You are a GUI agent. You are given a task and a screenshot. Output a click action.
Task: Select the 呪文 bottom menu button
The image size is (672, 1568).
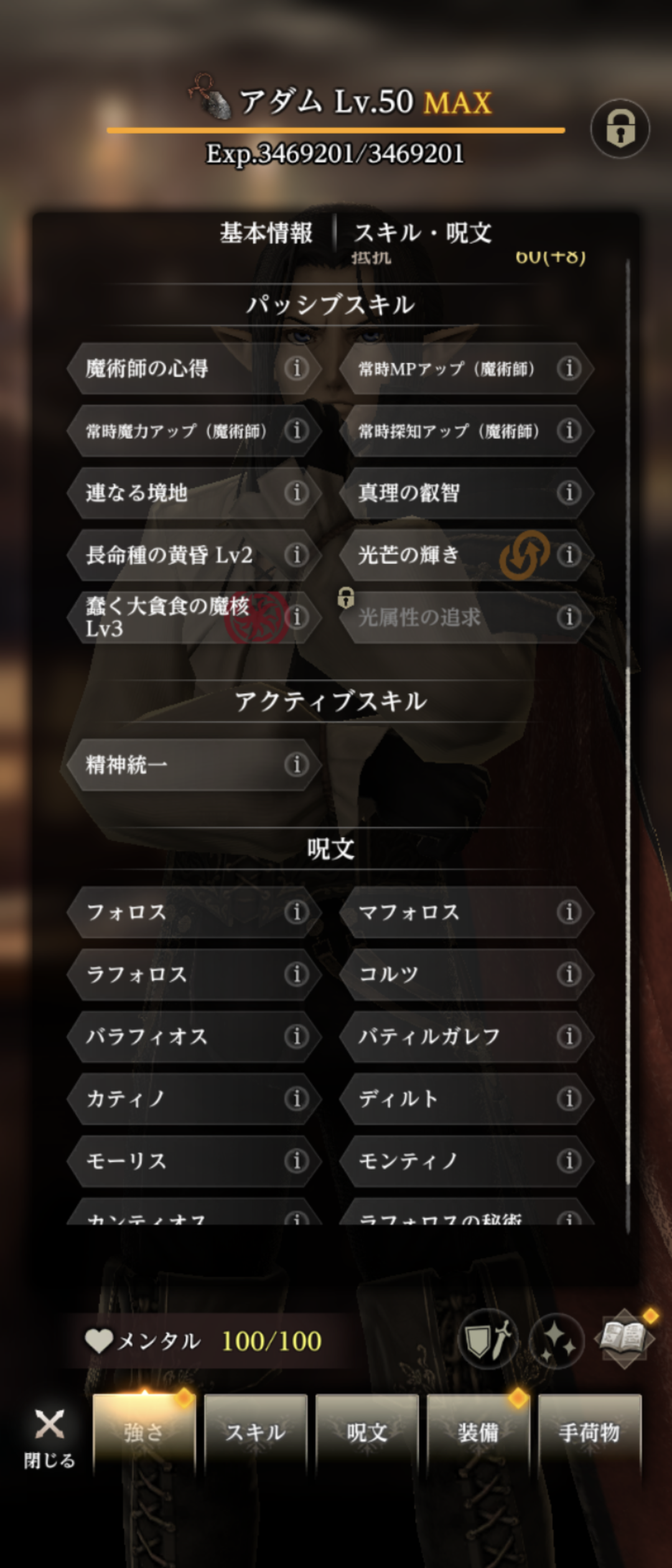tap(366, 1432)
